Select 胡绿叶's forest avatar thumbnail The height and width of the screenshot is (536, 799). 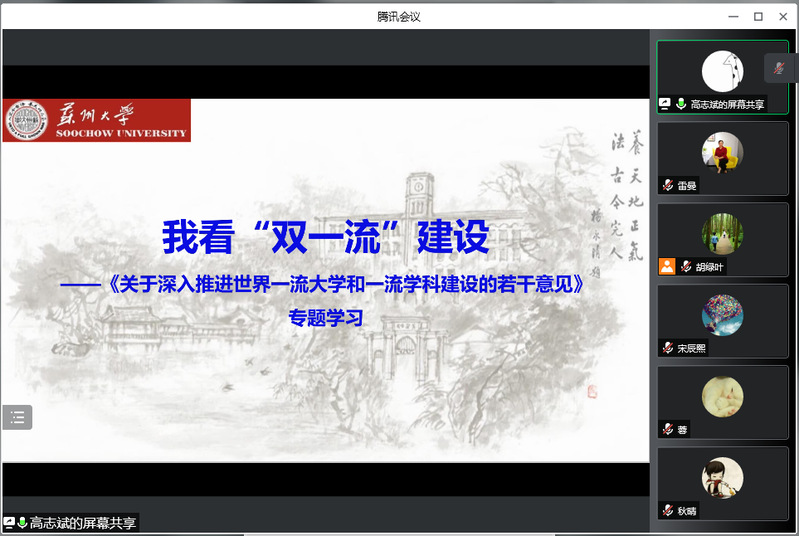722,234
